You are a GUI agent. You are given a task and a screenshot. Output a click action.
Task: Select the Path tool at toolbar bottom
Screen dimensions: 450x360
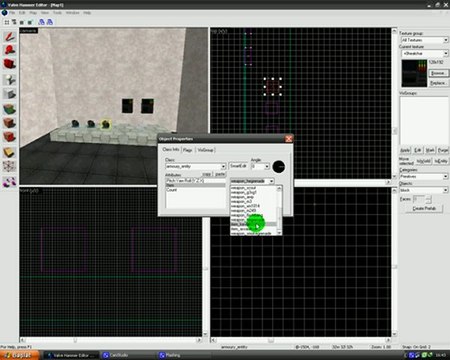click(x=9, y=182)
